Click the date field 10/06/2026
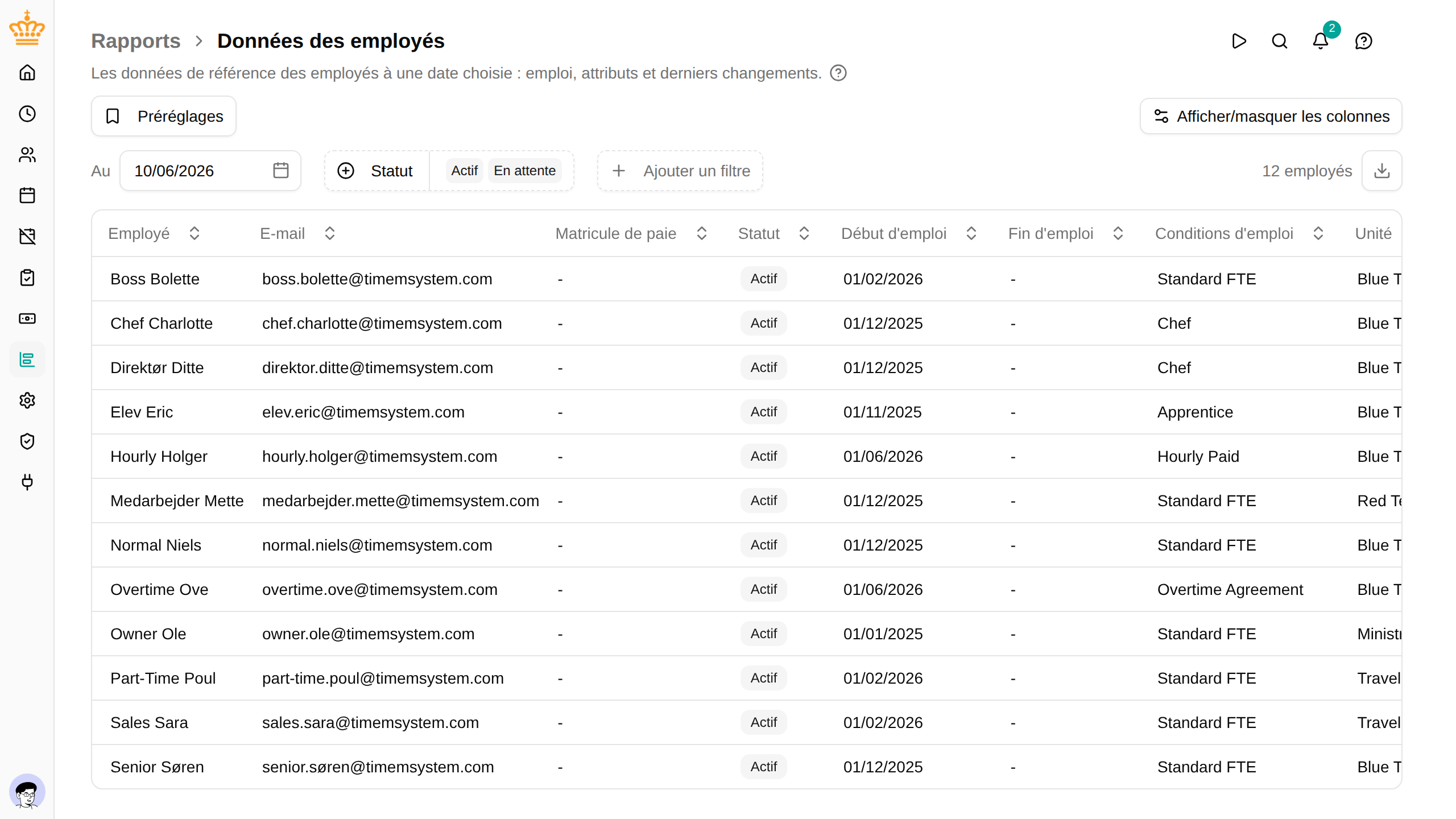1456x819 pixels. coord(210,171)
